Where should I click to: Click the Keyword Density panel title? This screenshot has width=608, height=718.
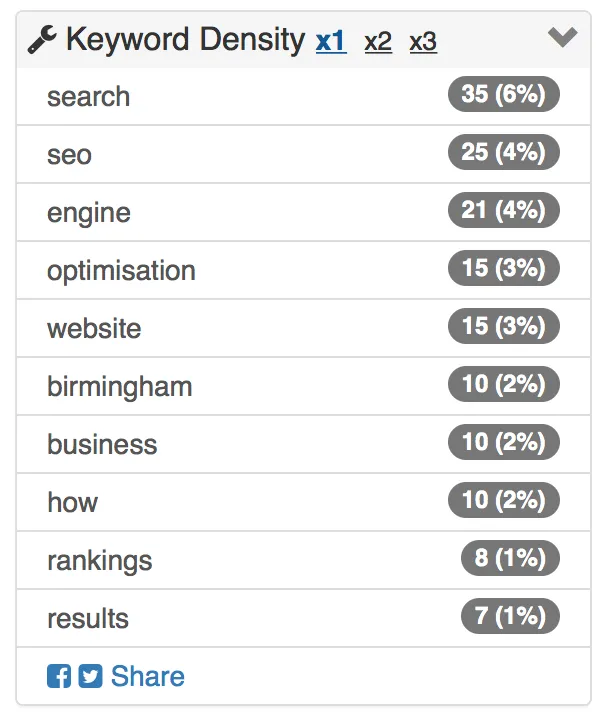click(185, 40)
